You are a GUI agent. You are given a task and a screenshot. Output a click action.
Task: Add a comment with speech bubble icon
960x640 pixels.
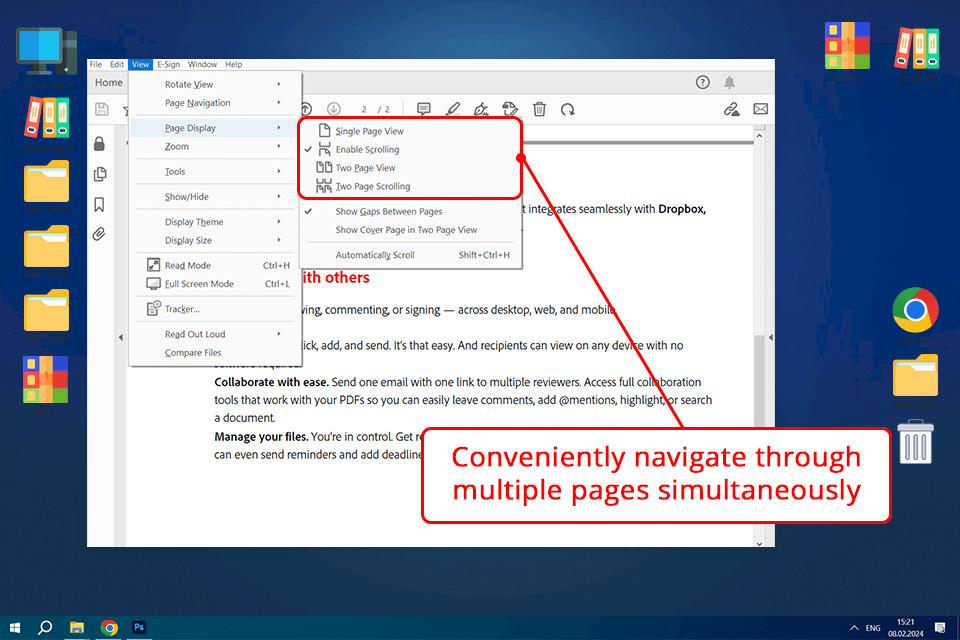423,109
